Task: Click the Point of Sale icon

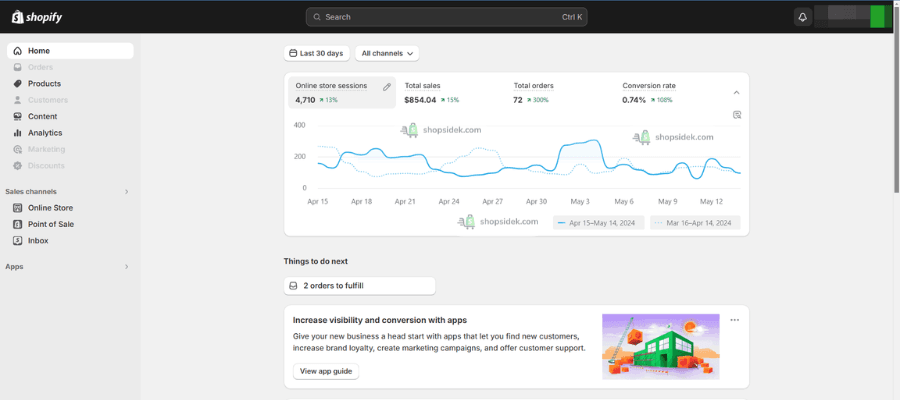Action: pyautogui.click(x=17, y=224)
